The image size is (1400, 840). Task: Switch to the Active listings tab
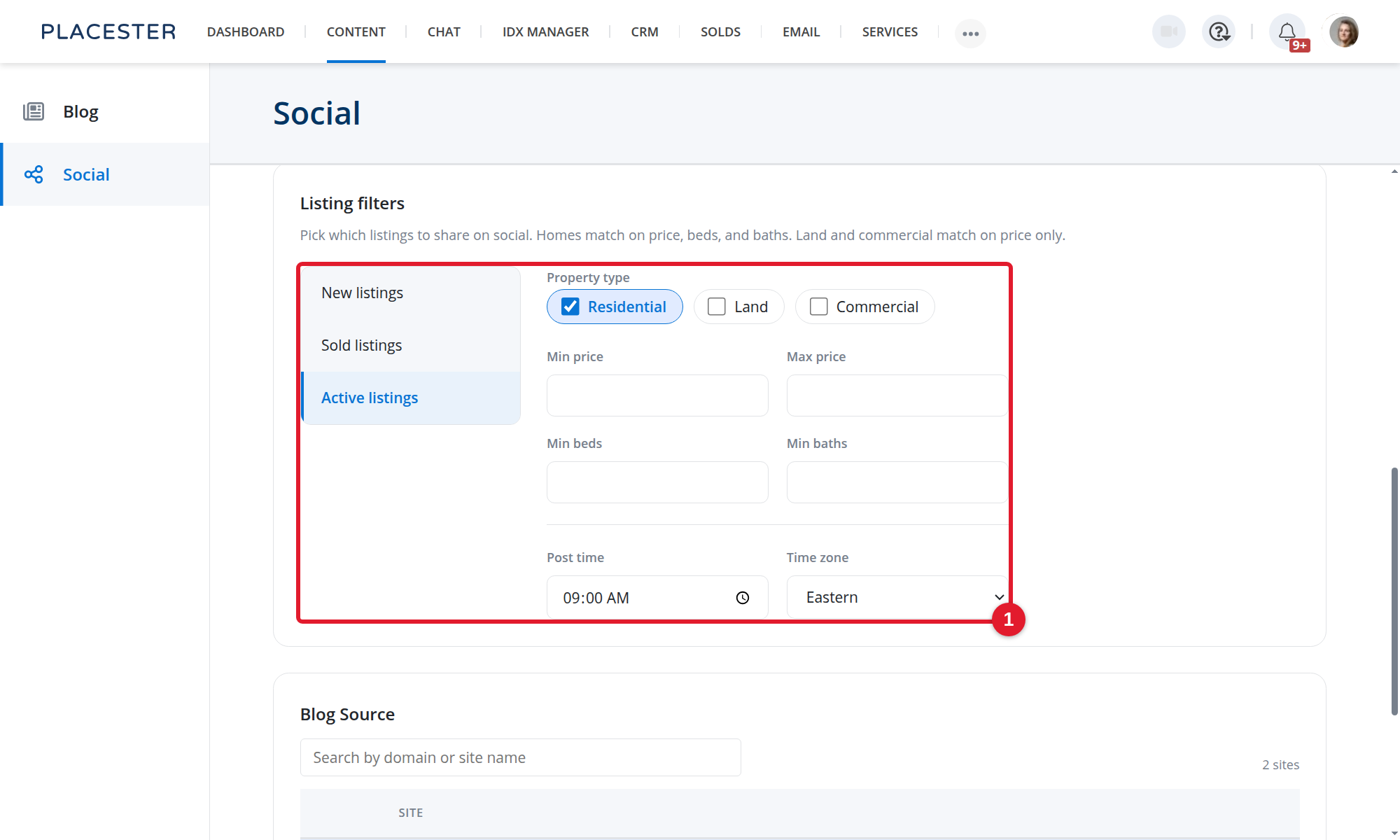(411, 398)
